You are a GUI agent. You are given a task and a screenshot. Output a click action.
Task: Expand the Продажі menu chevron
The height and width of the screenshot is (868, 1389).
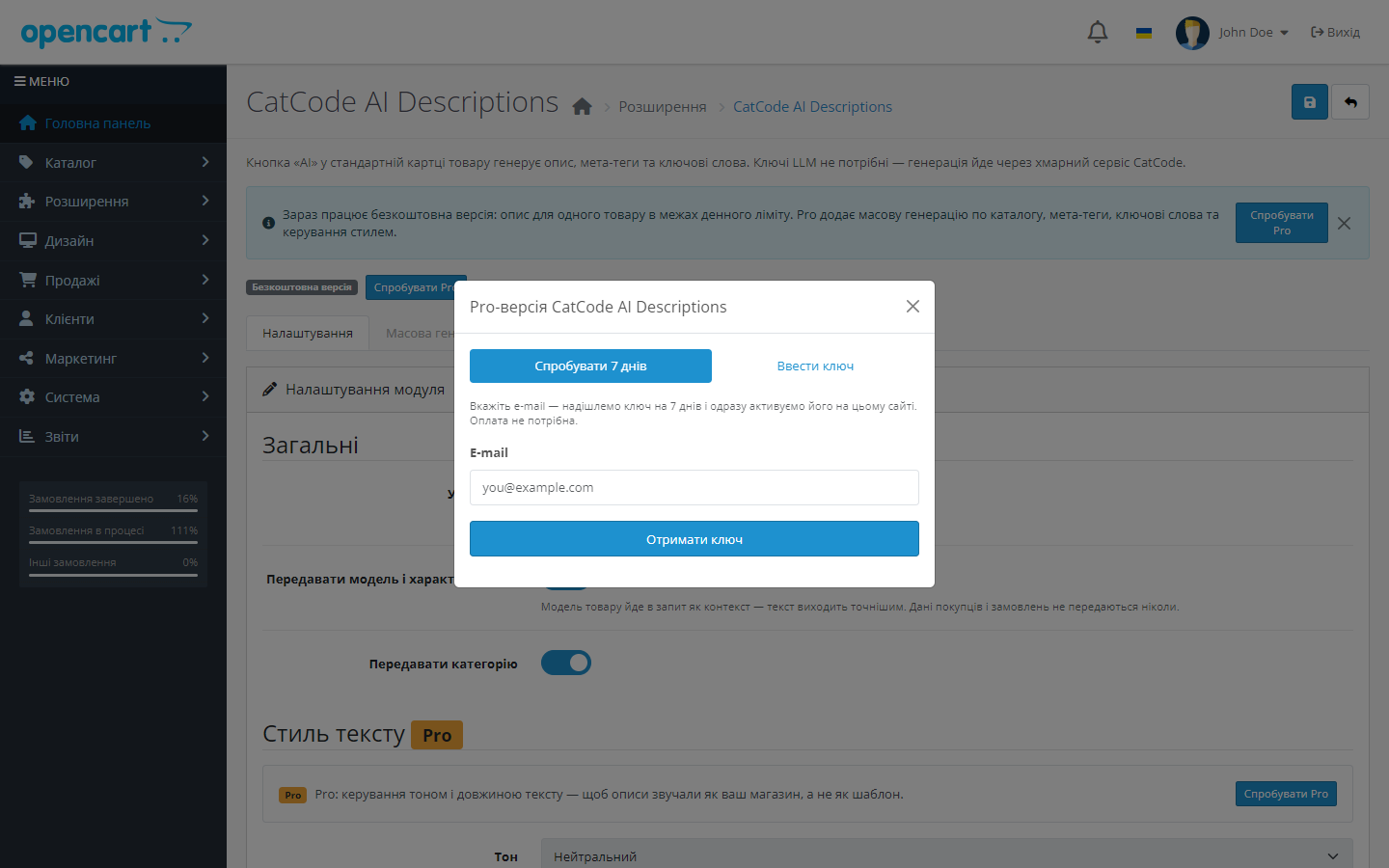coord(205,280)
